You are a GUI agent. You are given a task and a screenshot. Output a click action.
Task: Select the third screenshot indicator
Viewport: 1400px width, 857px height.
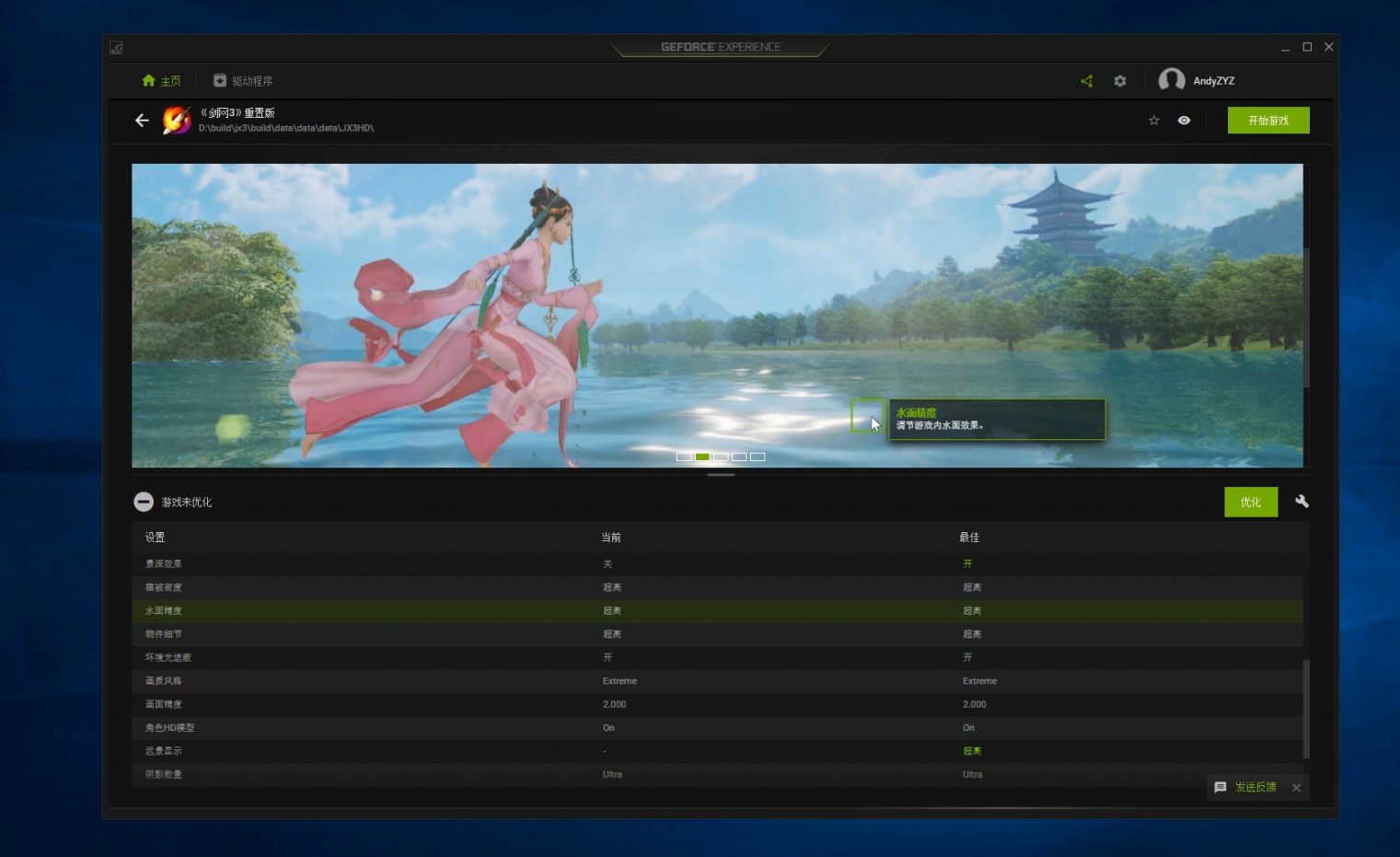(x=721, y=457)
